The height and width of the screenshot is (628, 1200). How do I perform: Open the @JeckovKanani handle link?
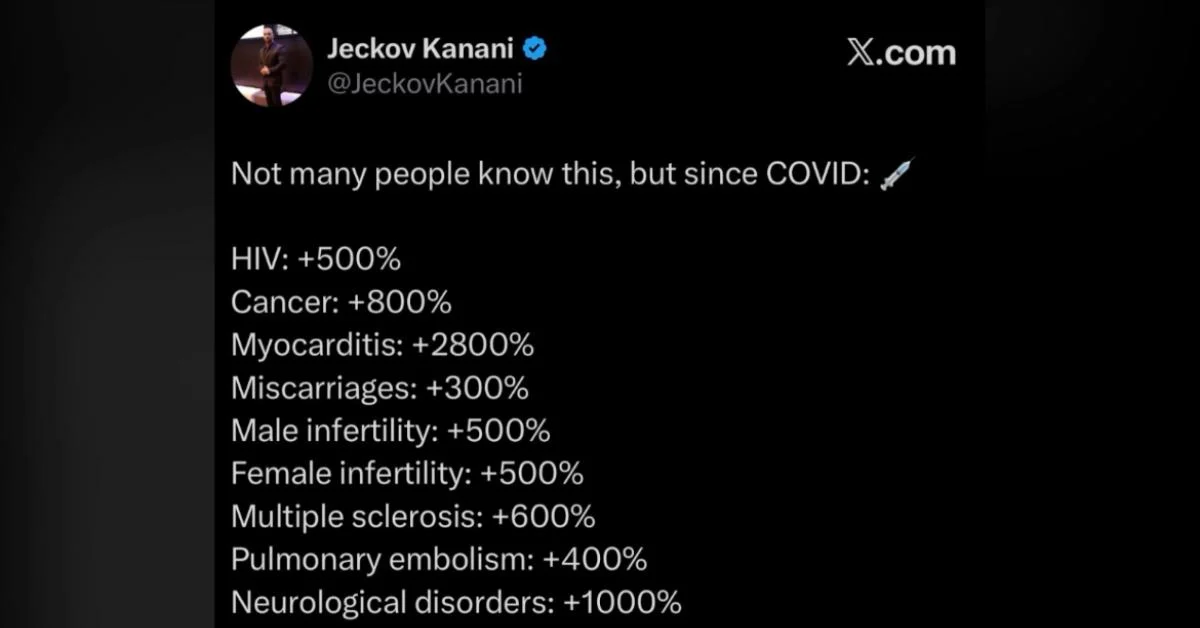[424, 82]
